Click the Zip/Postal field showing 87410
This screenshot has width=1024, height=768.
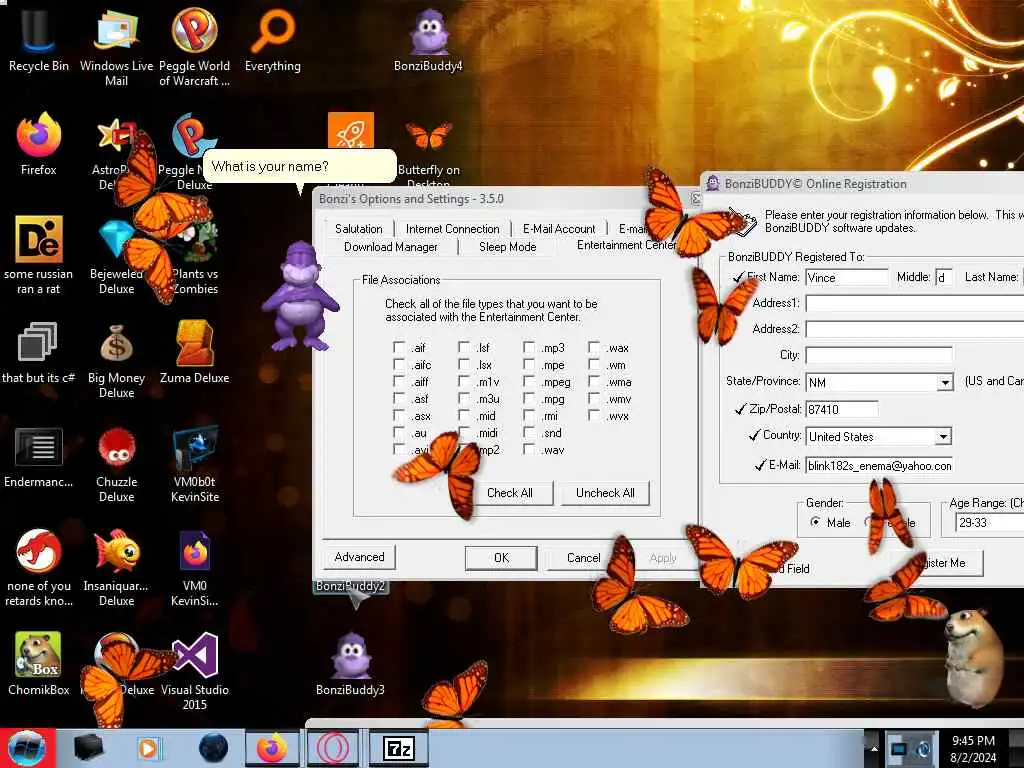tap(842, 409)
